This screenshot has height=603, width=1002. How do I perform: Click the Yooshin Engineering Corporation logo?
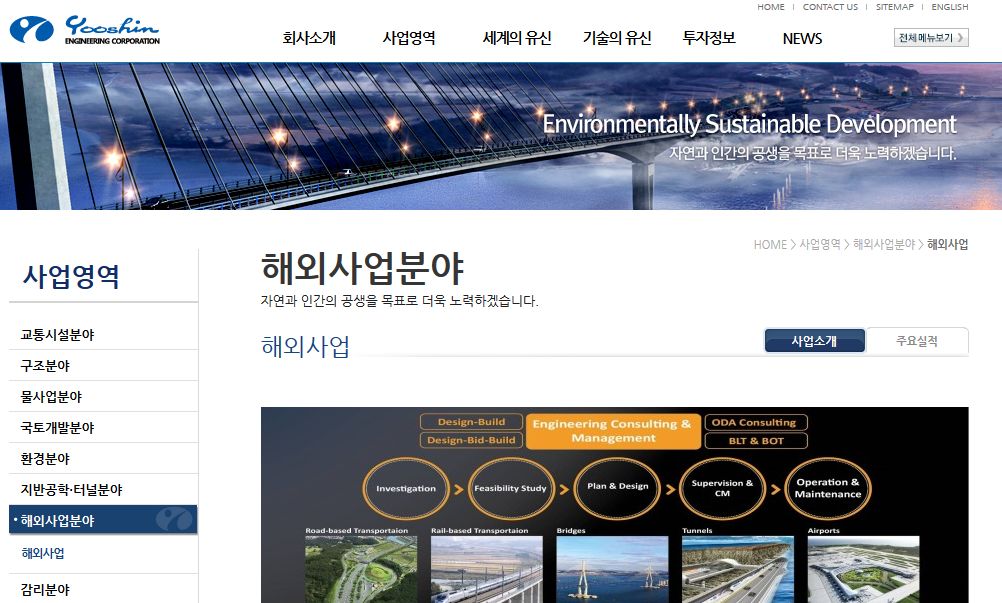point(84,30)
